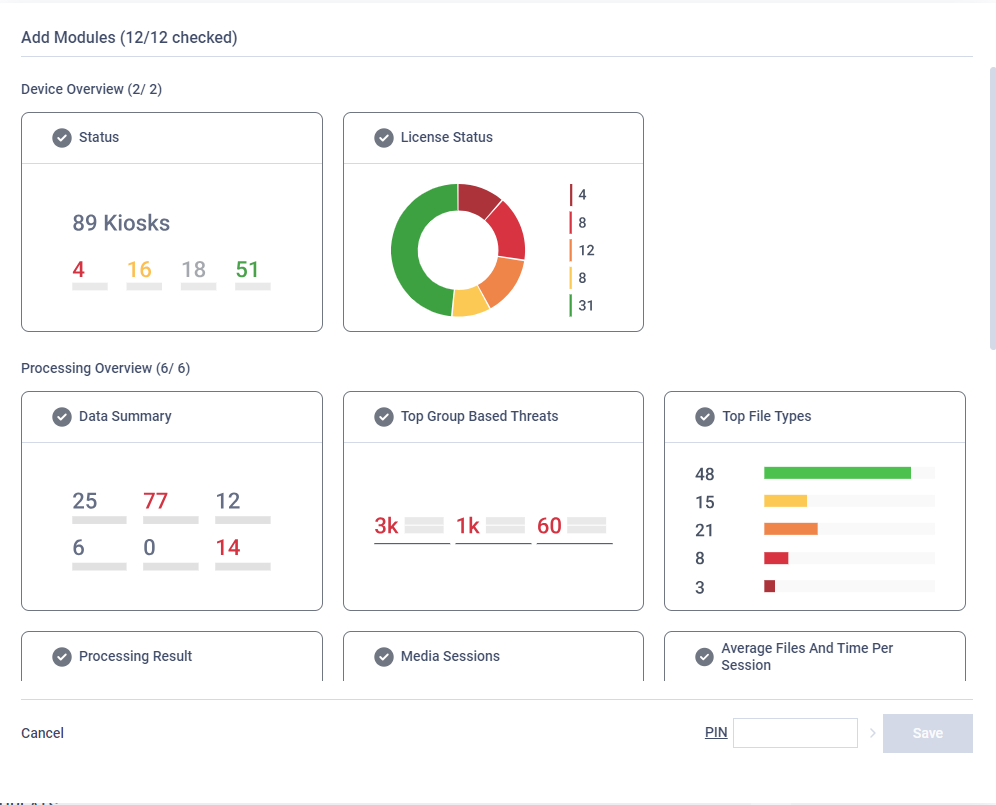Click the Save button
Screen dimensions: 996x805
click(927, 733)
